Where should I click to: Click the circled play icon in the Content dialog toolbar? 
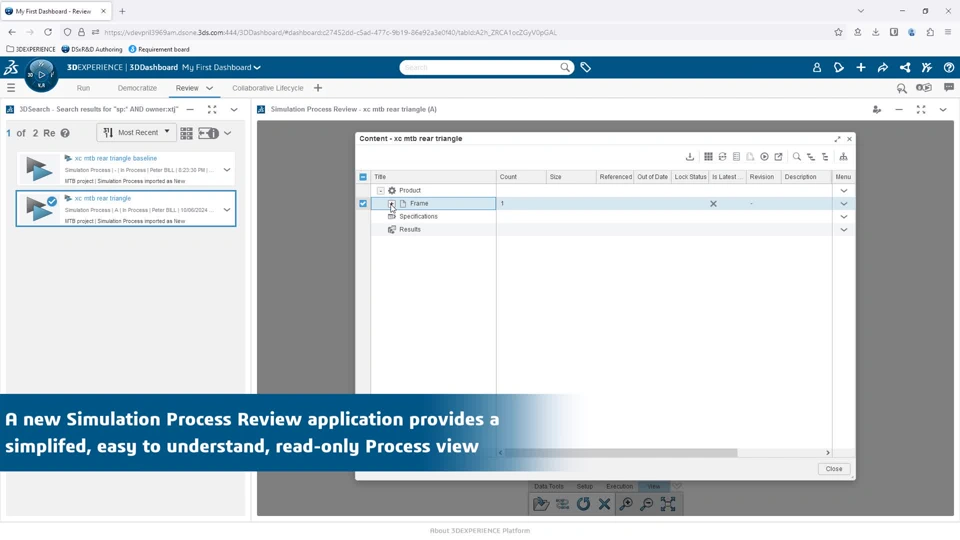(764, 157)
